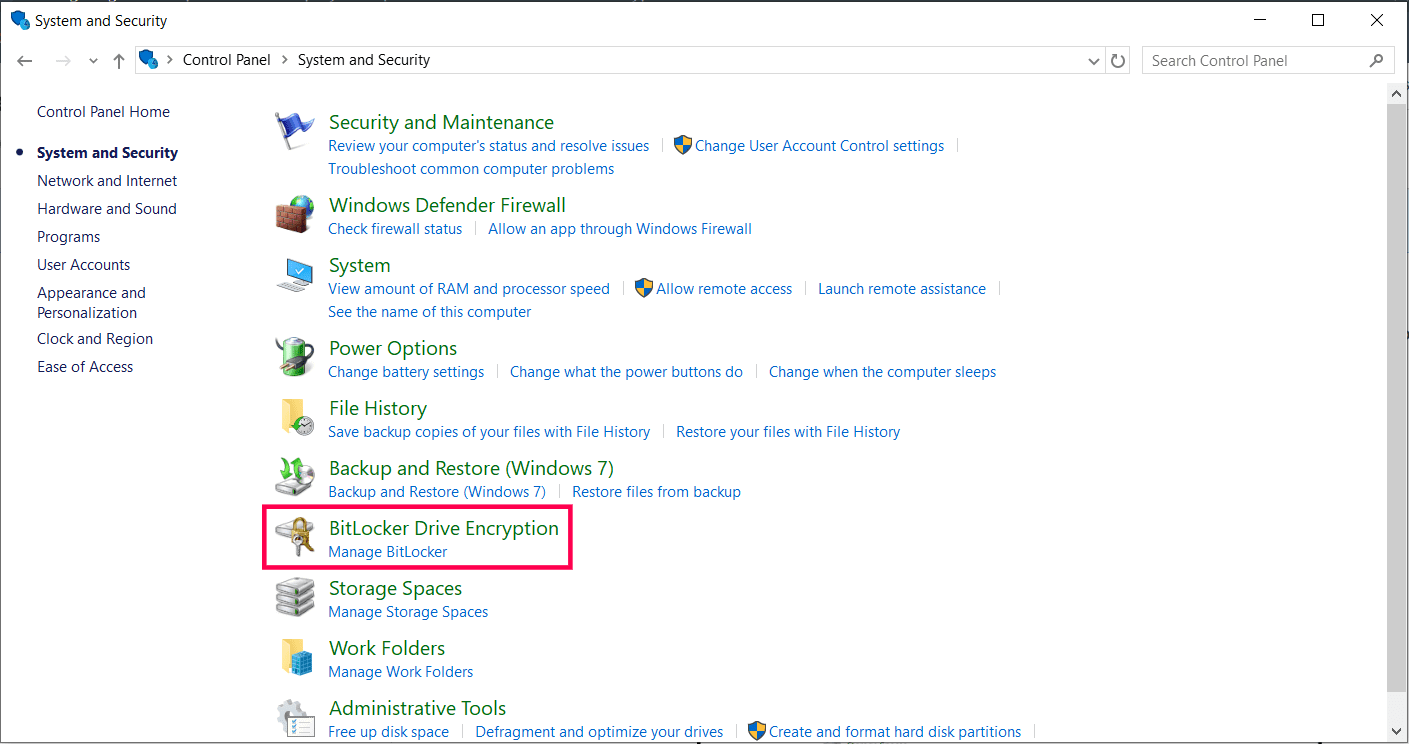Click the vertical scrollbar down arrow
The image size is (1409, 744).
(x=1398, y=733)
